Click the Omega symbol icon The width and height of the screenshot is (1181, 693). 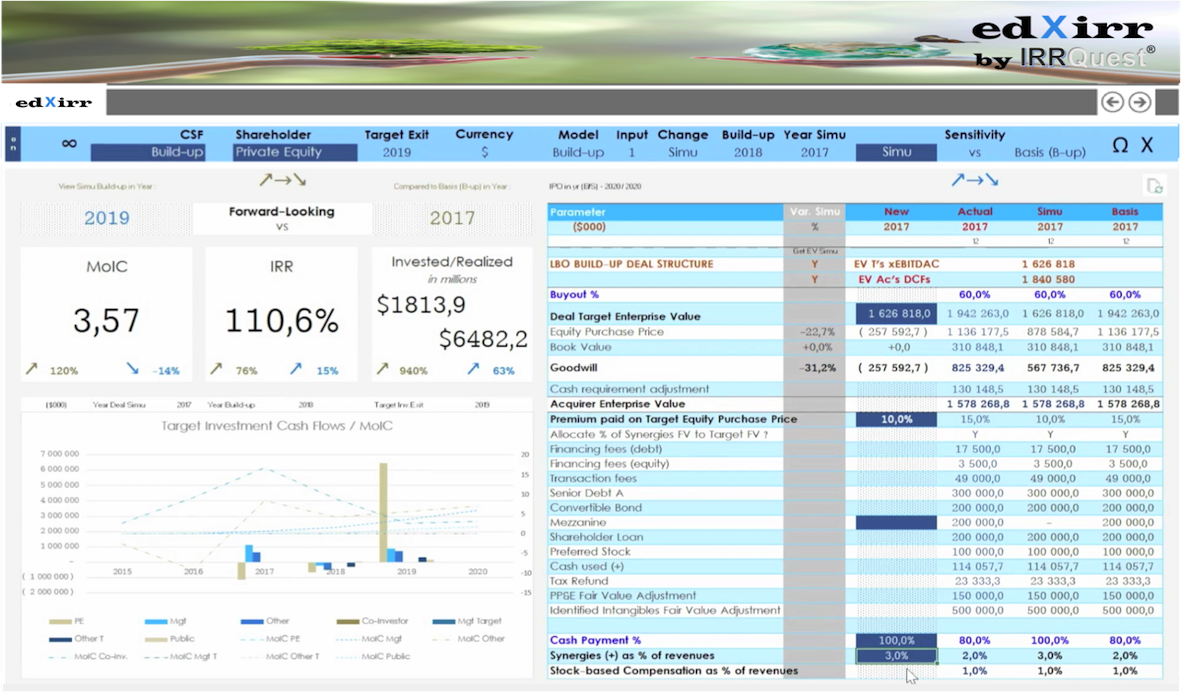1120,145
